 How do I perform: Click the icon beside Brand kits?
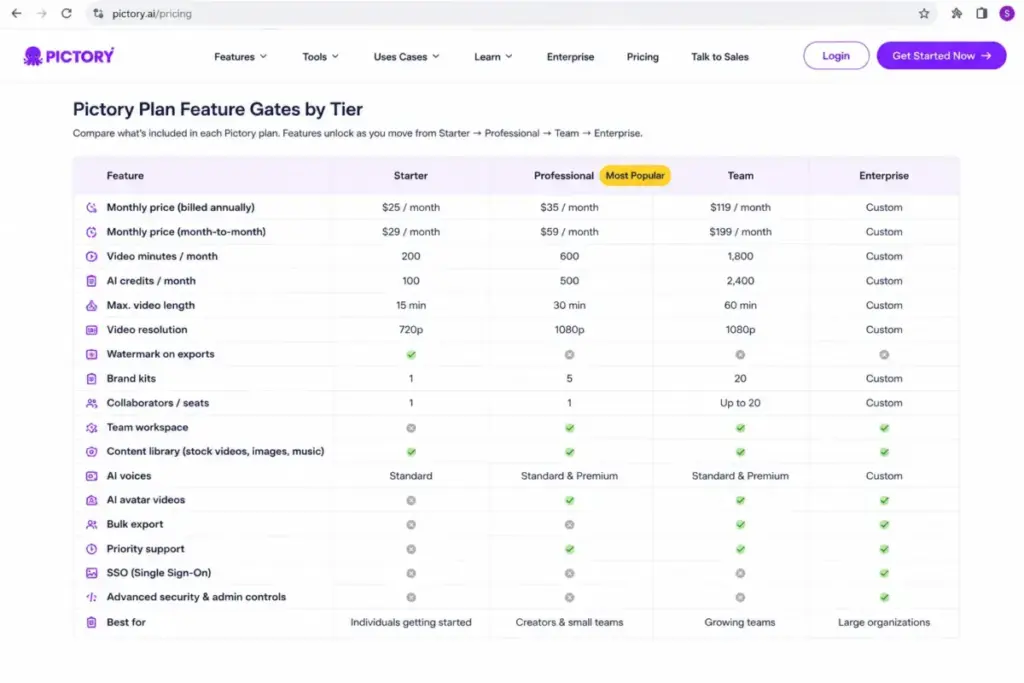91,379
